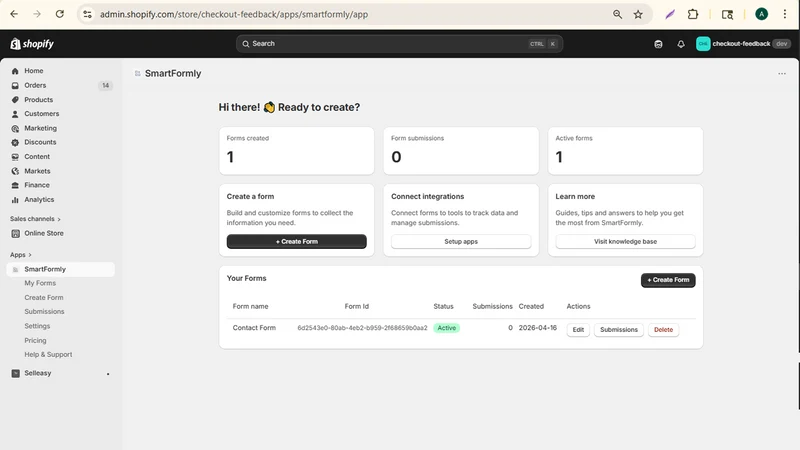Image resolution: width=800 pixels, height=450 pixels.
Task: Click the purple feather extension icon
Action: [x=670, y=14]
